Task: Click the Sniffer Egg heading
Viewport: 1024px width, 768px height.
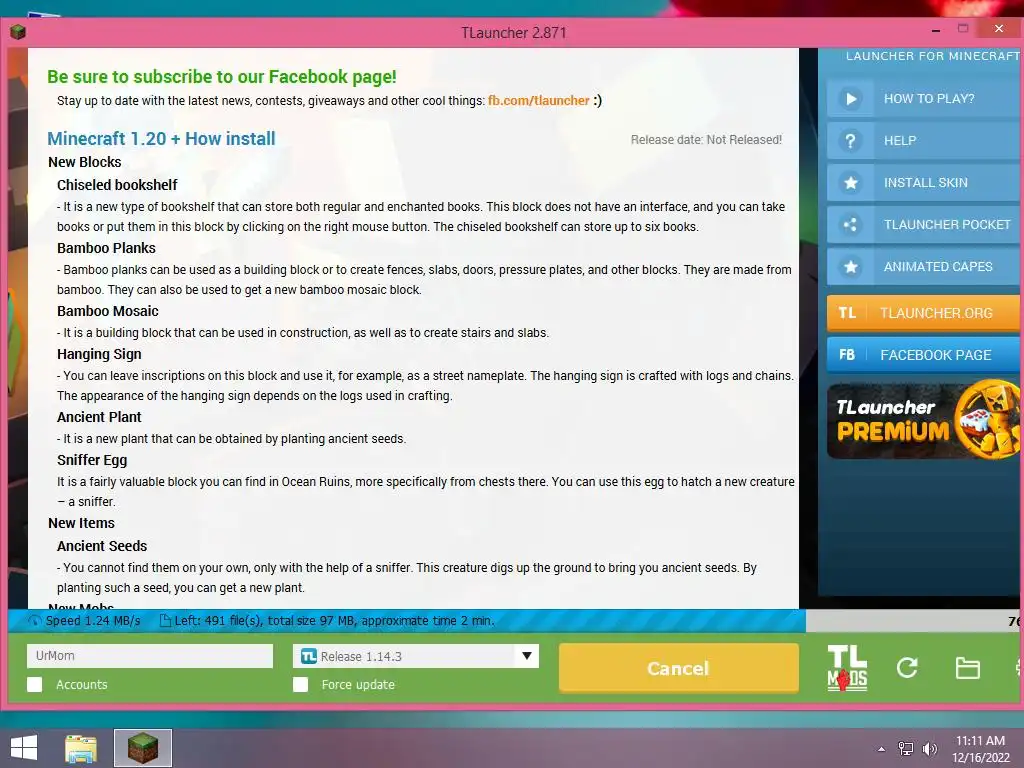Action: [92, 460]
